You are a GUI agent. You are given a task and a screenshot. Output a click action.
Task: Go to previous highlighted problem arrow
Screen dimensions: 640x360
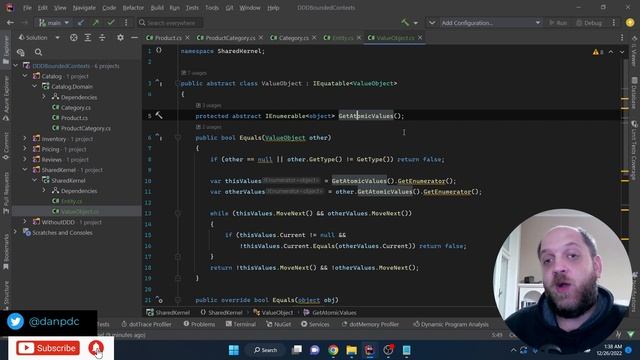611,52
